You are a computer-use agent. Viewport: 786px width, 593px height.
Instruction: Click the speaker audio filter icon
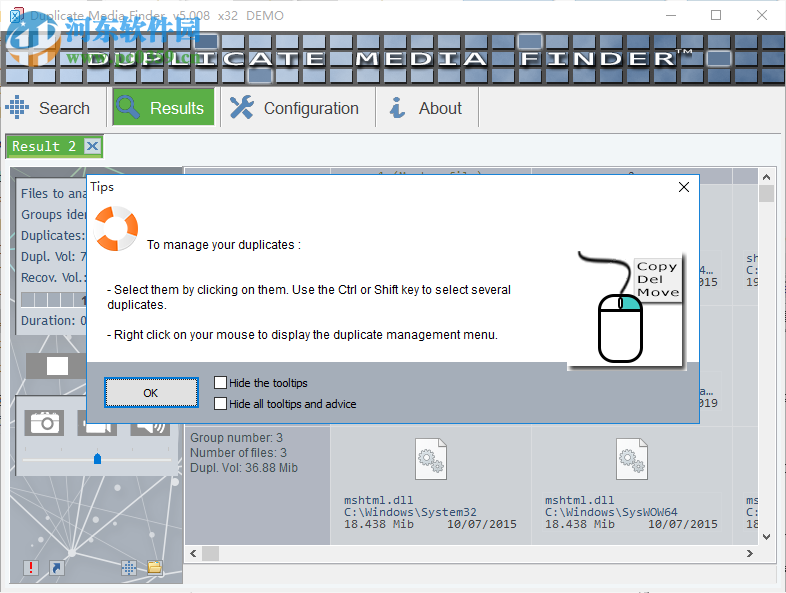149,427
